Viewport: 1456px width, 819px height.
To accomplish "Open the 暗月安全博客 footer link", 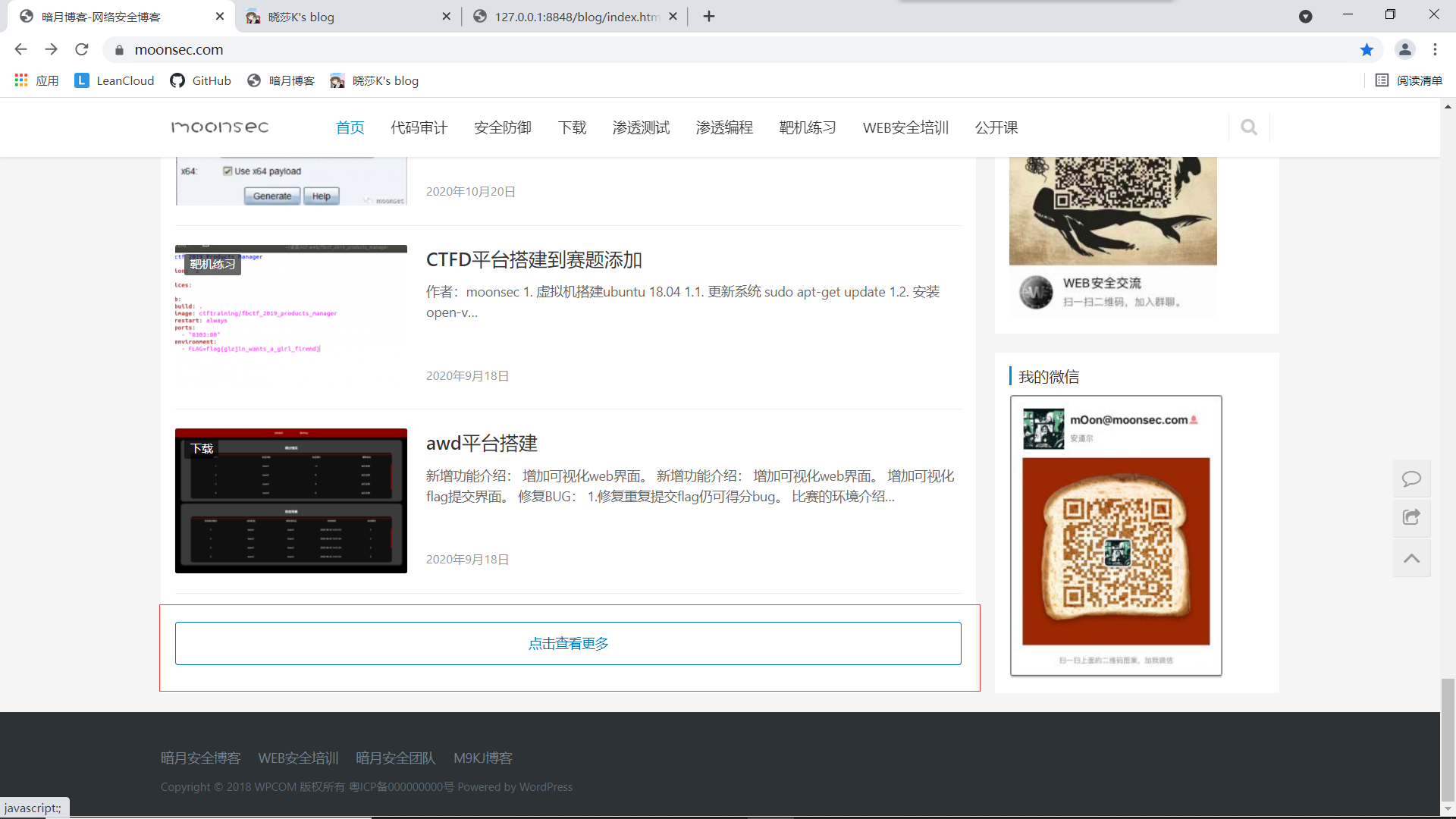I will point(200,758).
